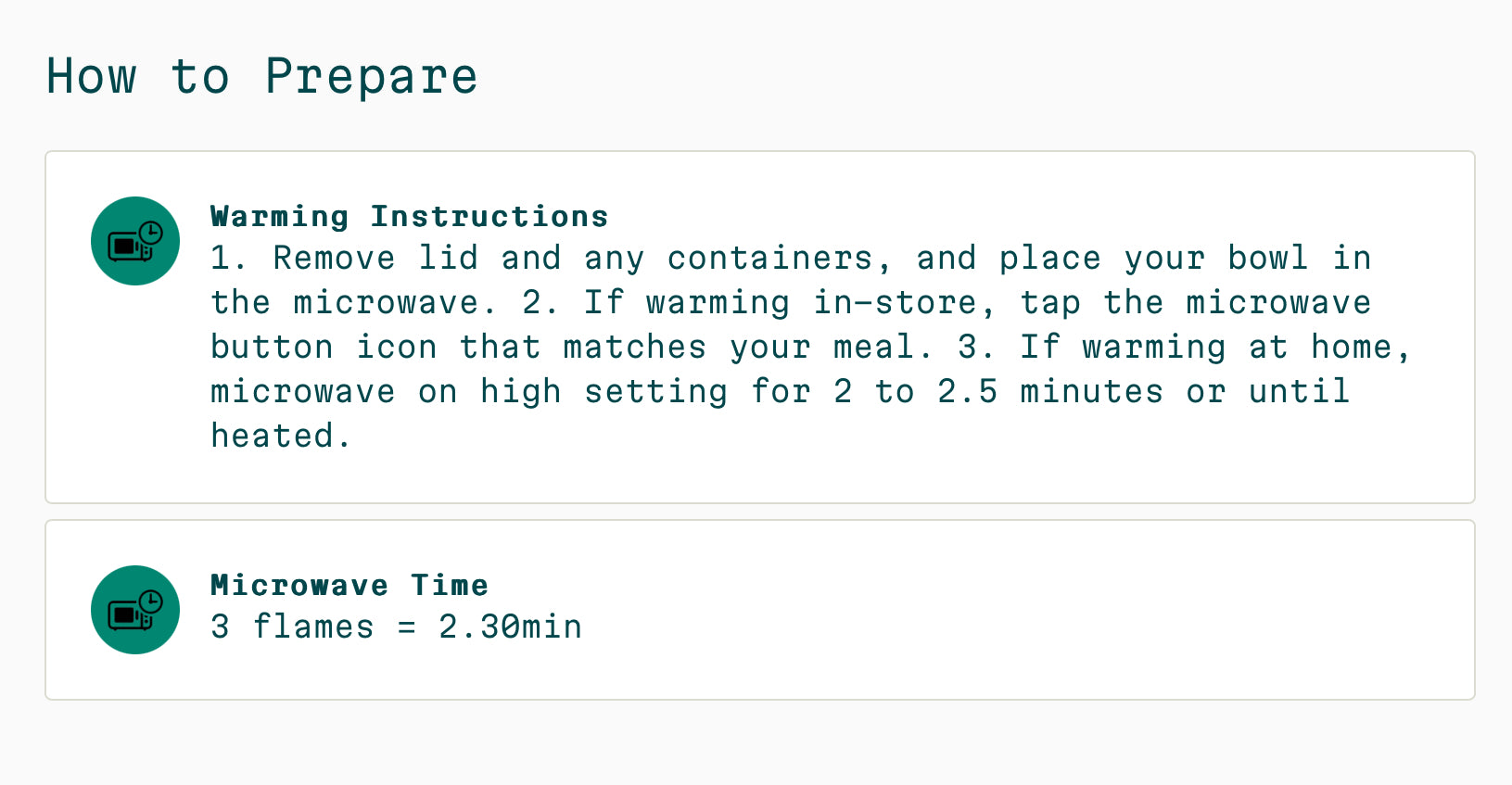Image resolution: width=1512 pixels, height=785 pixels.
Task: Click "microwave on high setting" text
Action: pyautogui.click(x=469, y=392)
